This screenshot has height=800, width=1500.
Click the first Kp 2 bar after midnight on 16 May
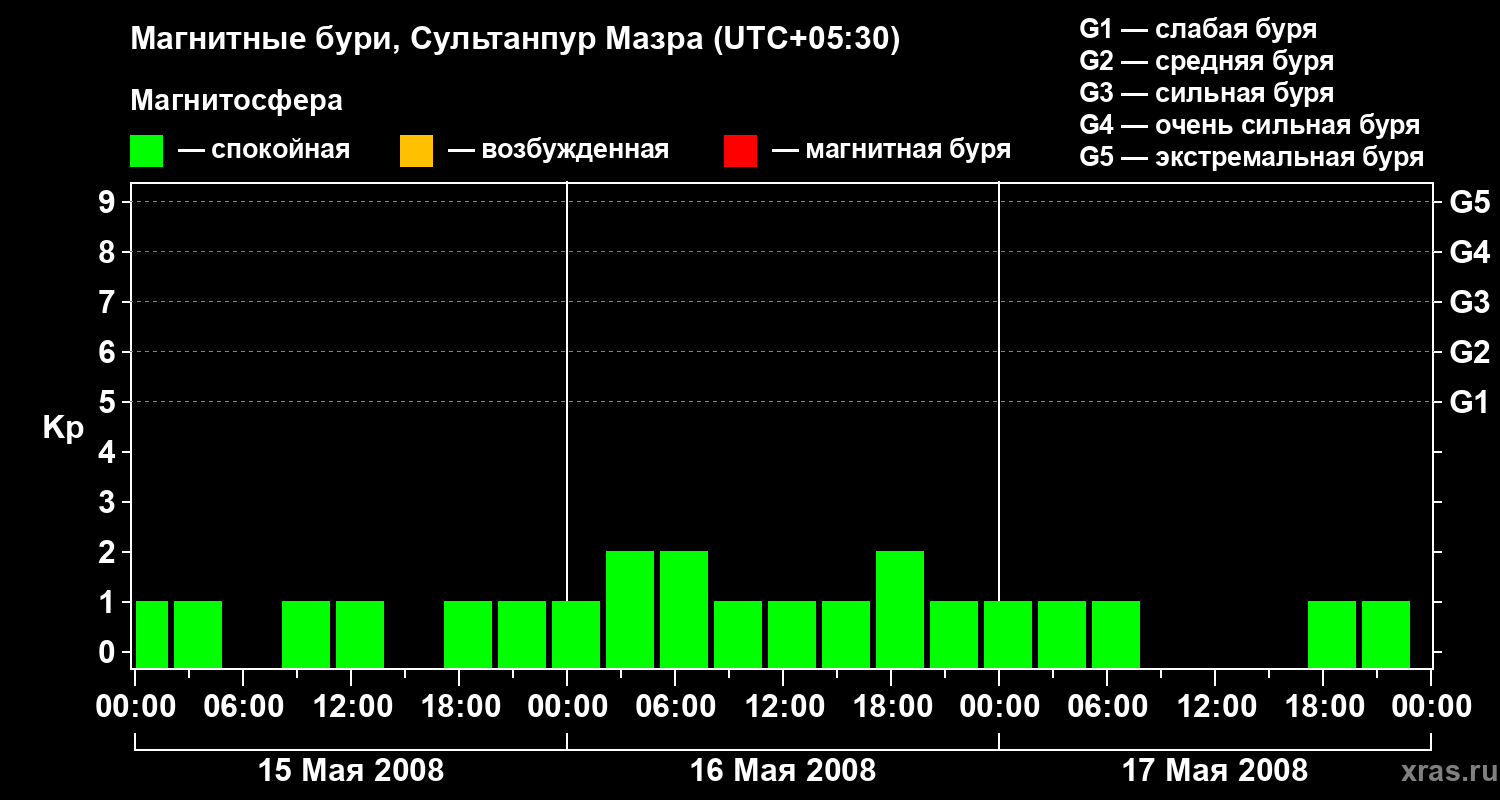(x=630, y=609)
